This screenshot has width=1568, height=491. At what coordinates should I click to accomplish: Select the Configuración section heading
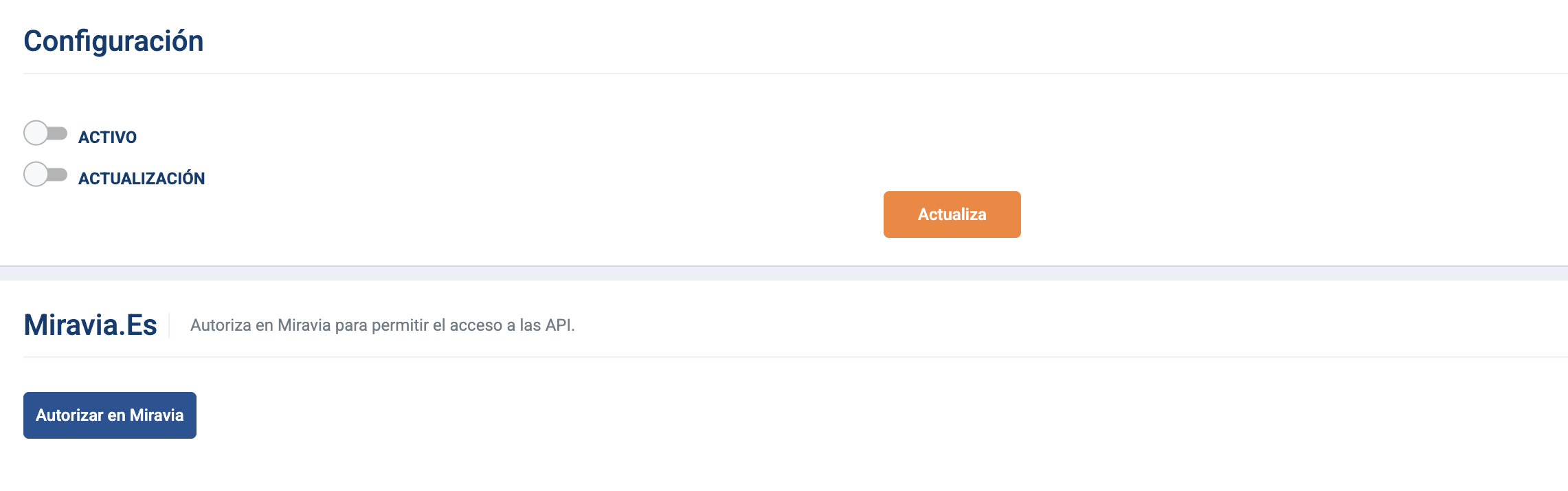(113, 41)
